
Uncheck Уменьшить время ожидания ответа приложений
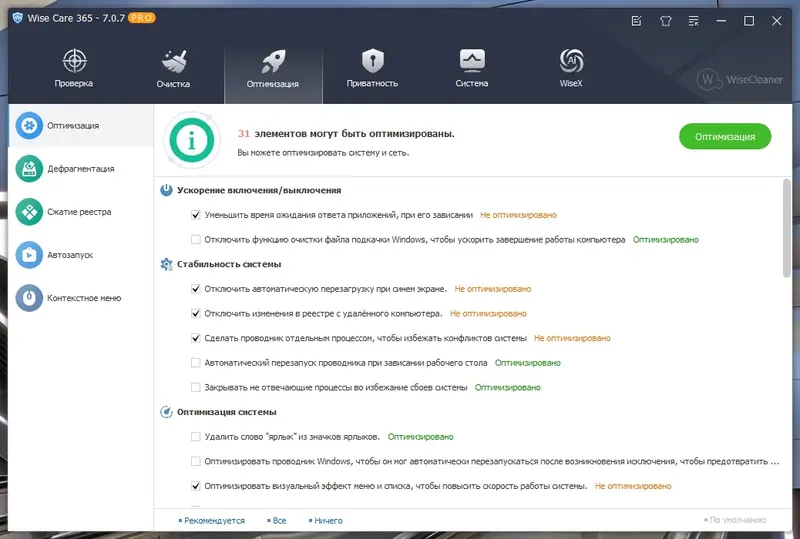(x=195, y=215)
